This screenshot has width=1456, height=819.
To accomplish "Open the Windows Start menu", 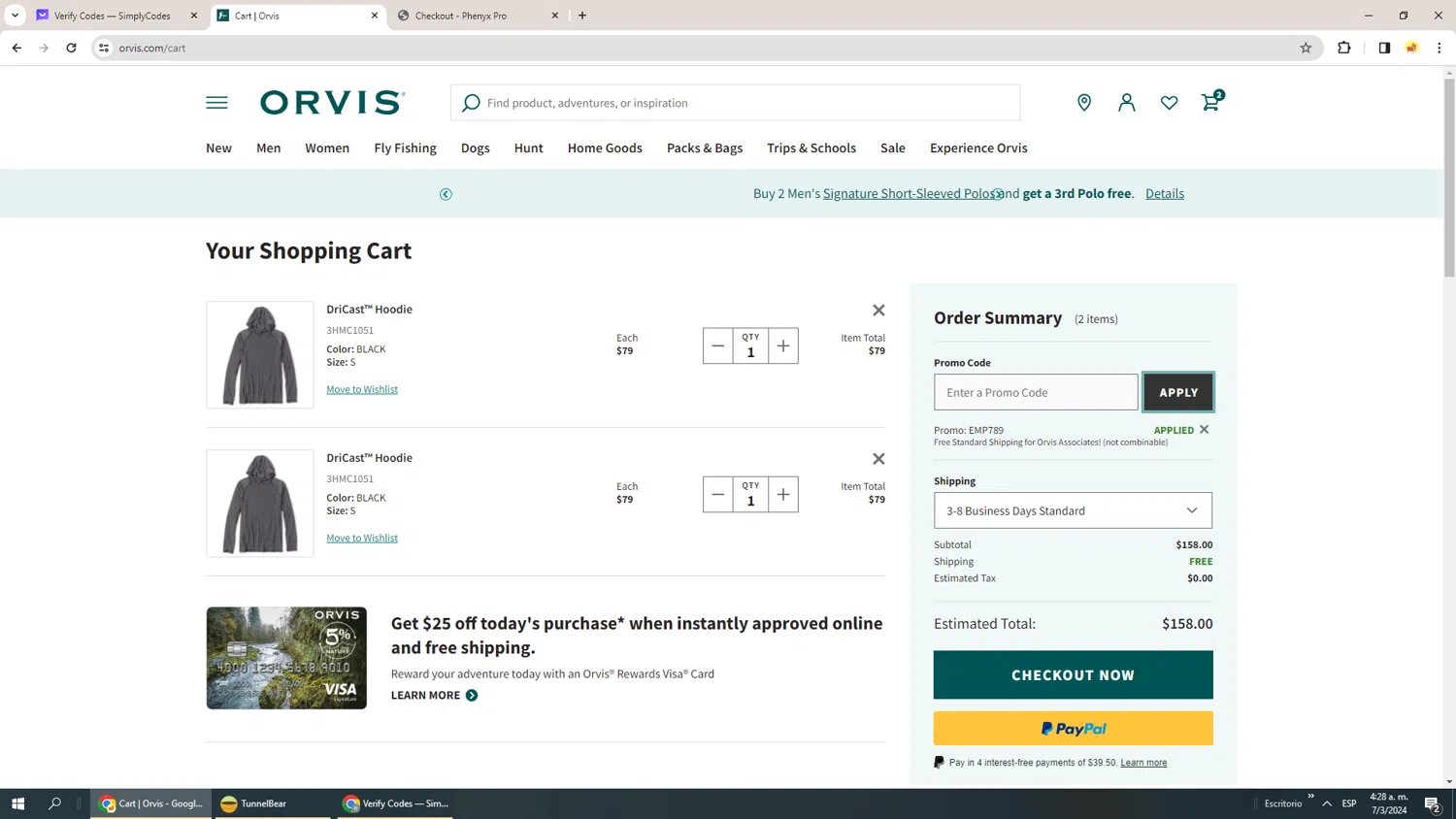I will [17, 803].
